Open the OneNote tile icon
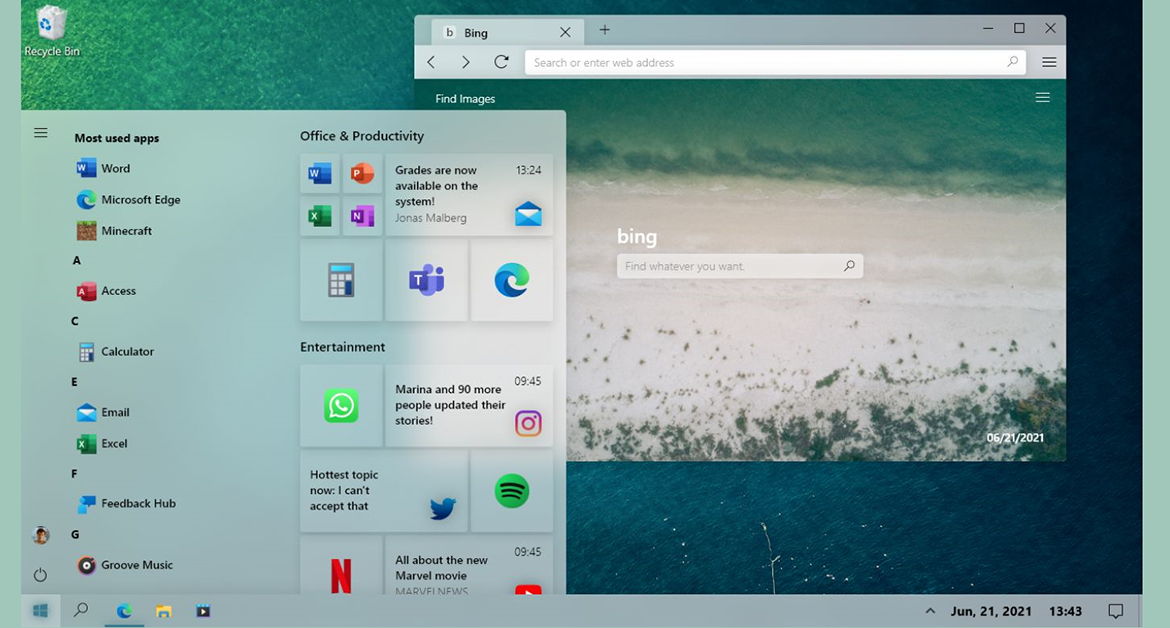Screen dimensions: 1170x628 [362, 215]
